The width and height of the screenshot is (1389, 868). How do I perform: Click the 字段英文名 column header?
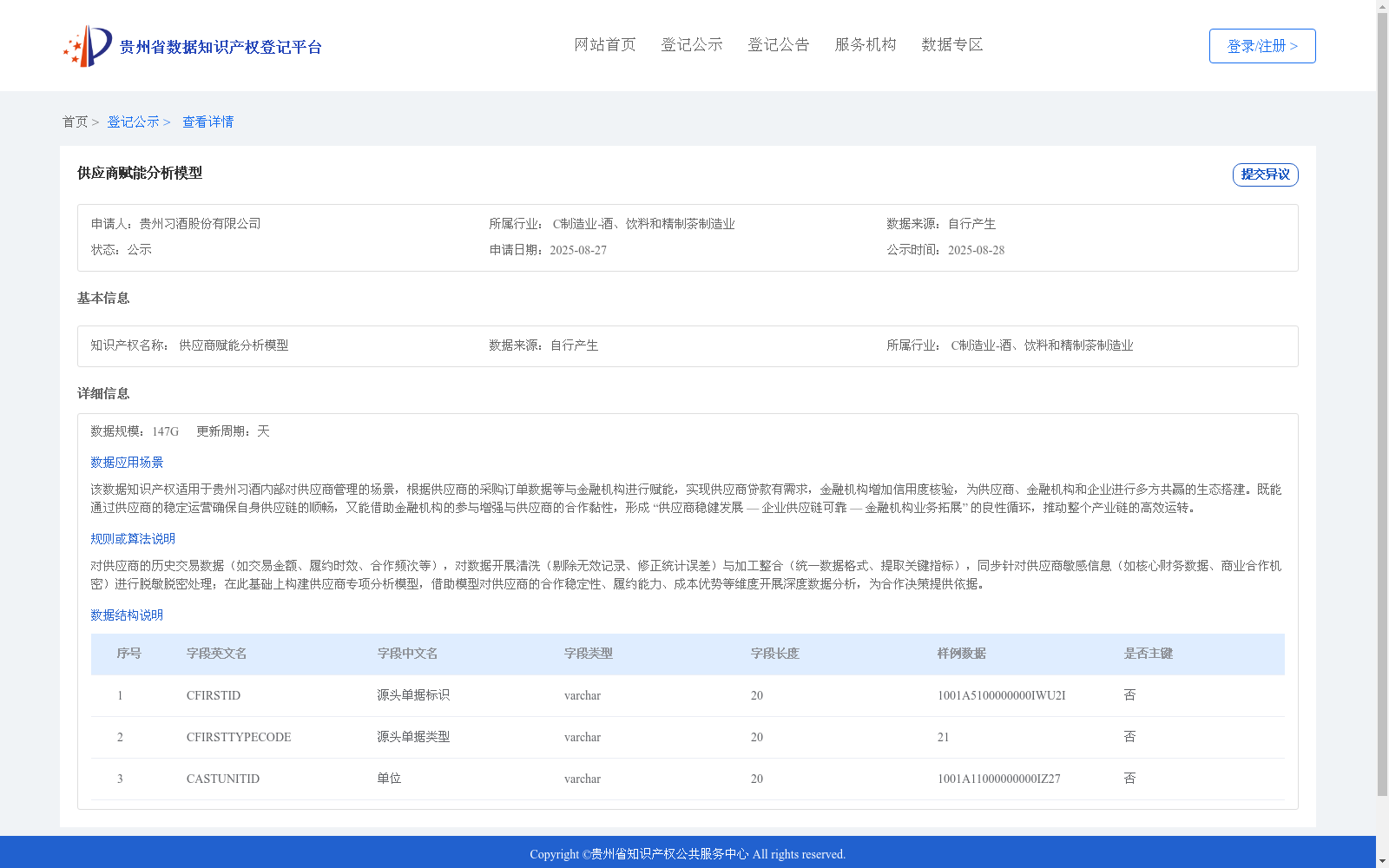217,654
